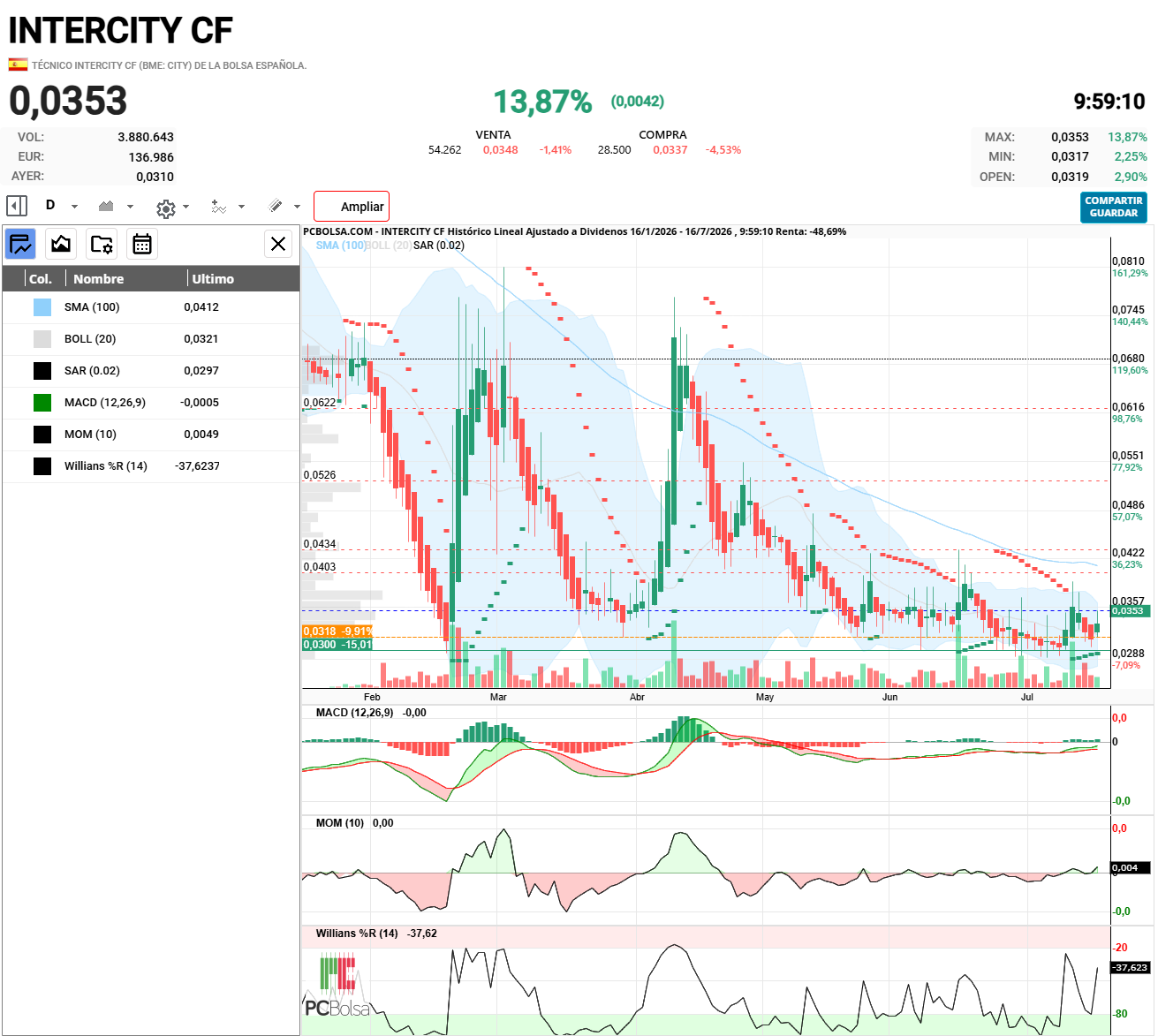Expand the arrow beside the gear icon
Viewport: 1158px width, 1036px height.
point(185,207)
